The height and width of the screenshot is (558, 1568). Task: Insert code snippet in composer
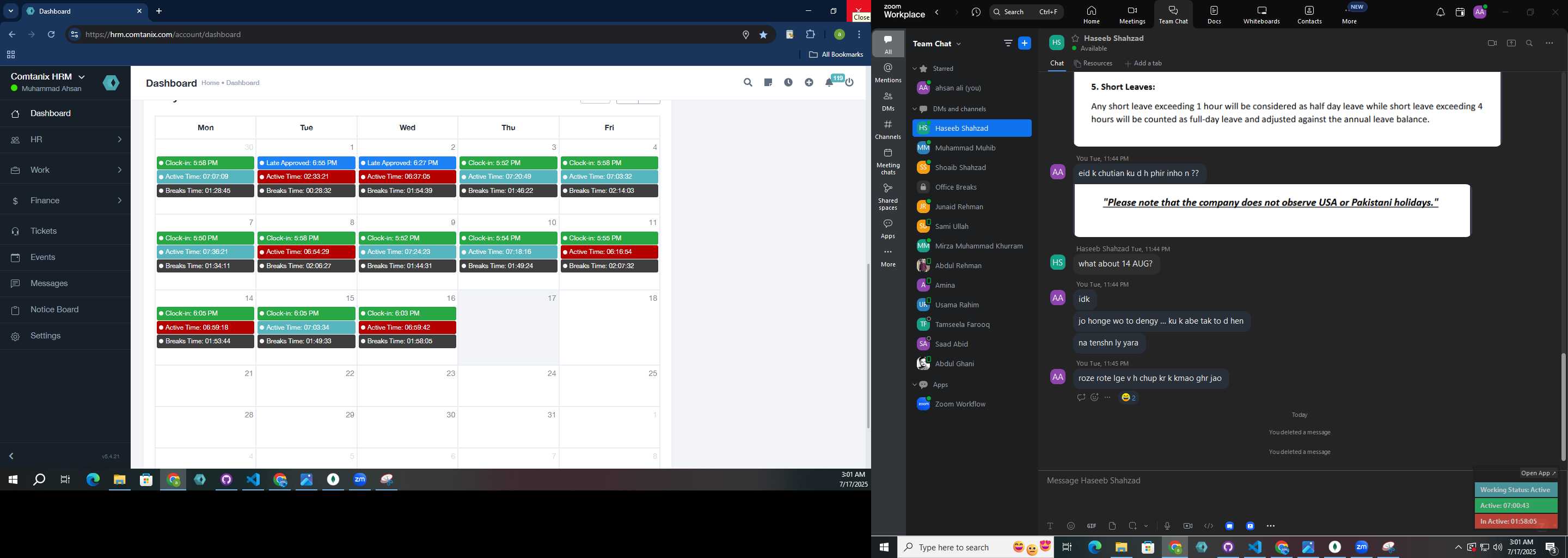(x=1209, y=526)
